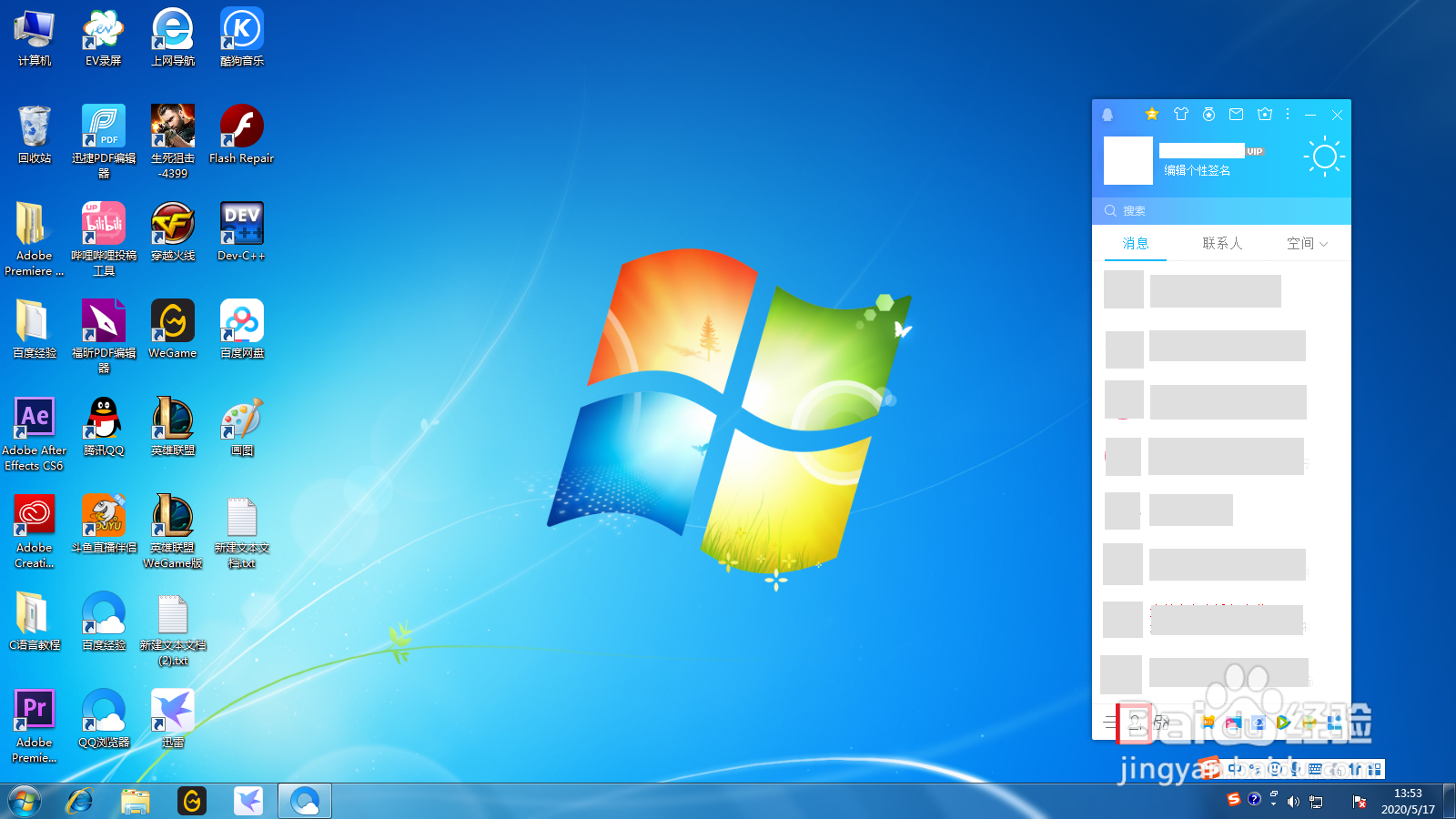Click the Sogou emoji face icon
This screenshot has height=819, width=1456.
pos(1275,769)
